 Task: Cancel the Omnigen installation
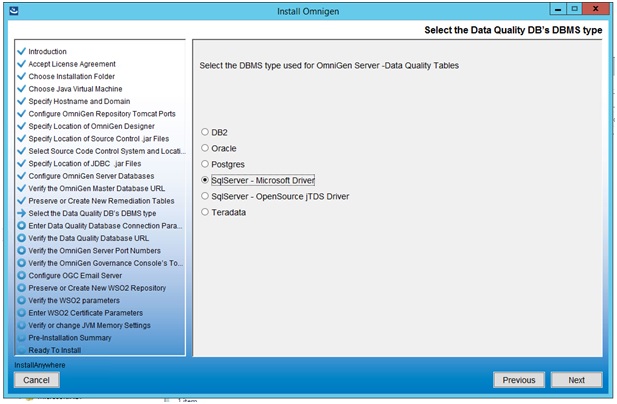[37, 380]
